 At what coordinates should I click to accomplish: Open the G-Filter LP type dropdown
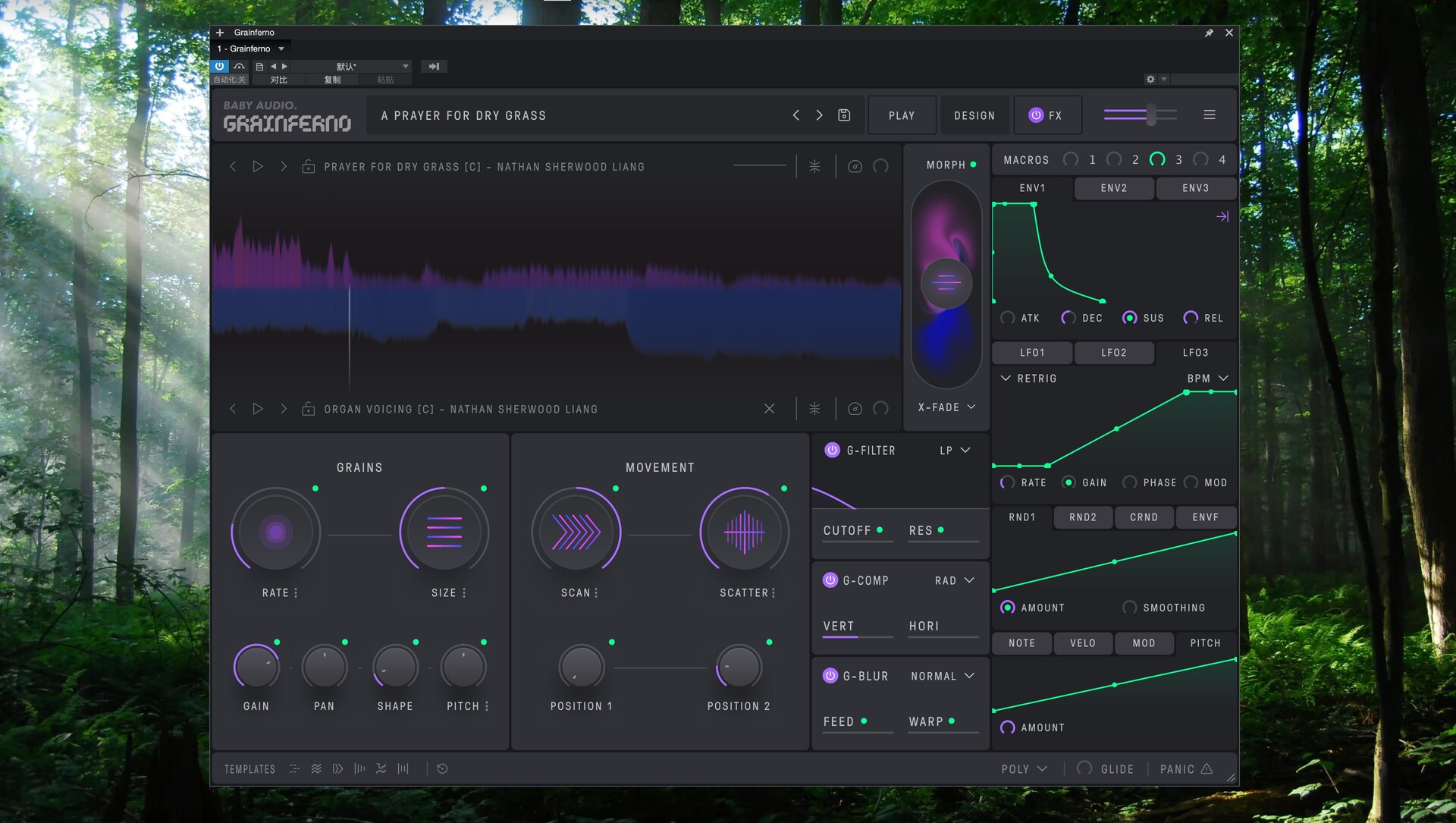[955, 450]
